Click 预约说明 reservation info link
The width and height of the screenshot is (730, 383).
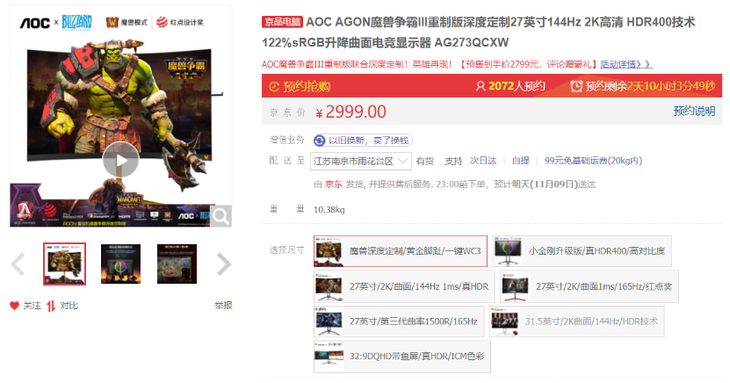694,111
